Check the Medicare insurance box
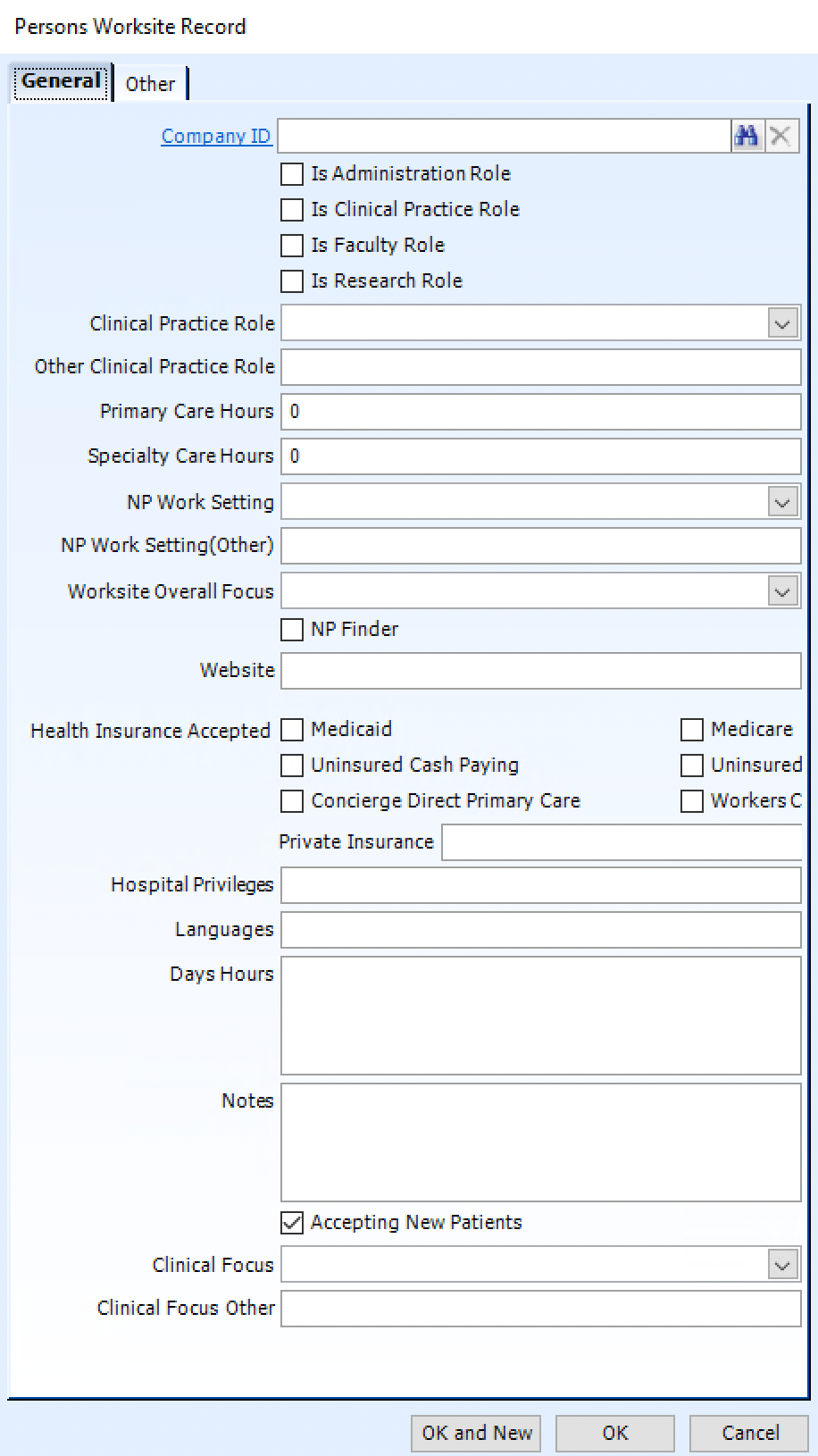Screen dimensions: 818x1456 (x=692, y=730)
